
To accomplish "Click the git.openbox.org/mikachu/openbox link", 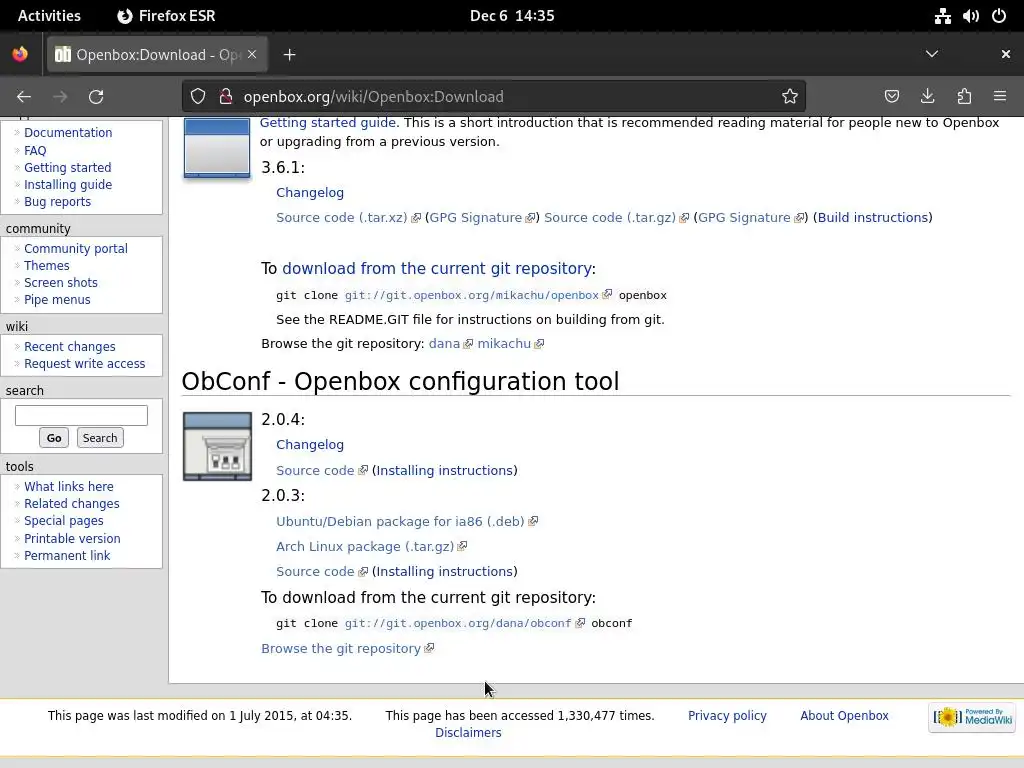I will pyautogui.click(x=472, y=295).
